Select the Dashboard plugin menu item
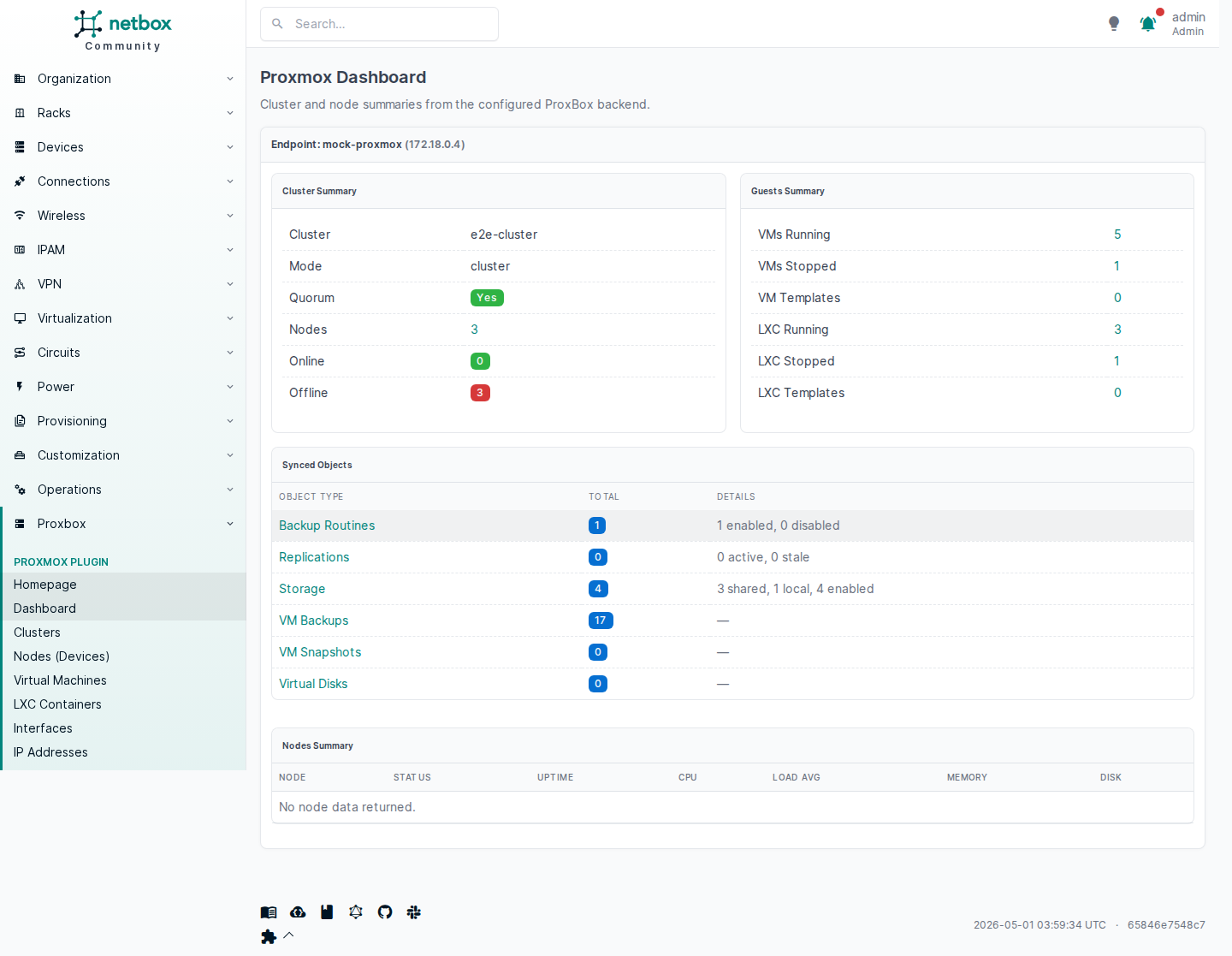 [124, 609]
